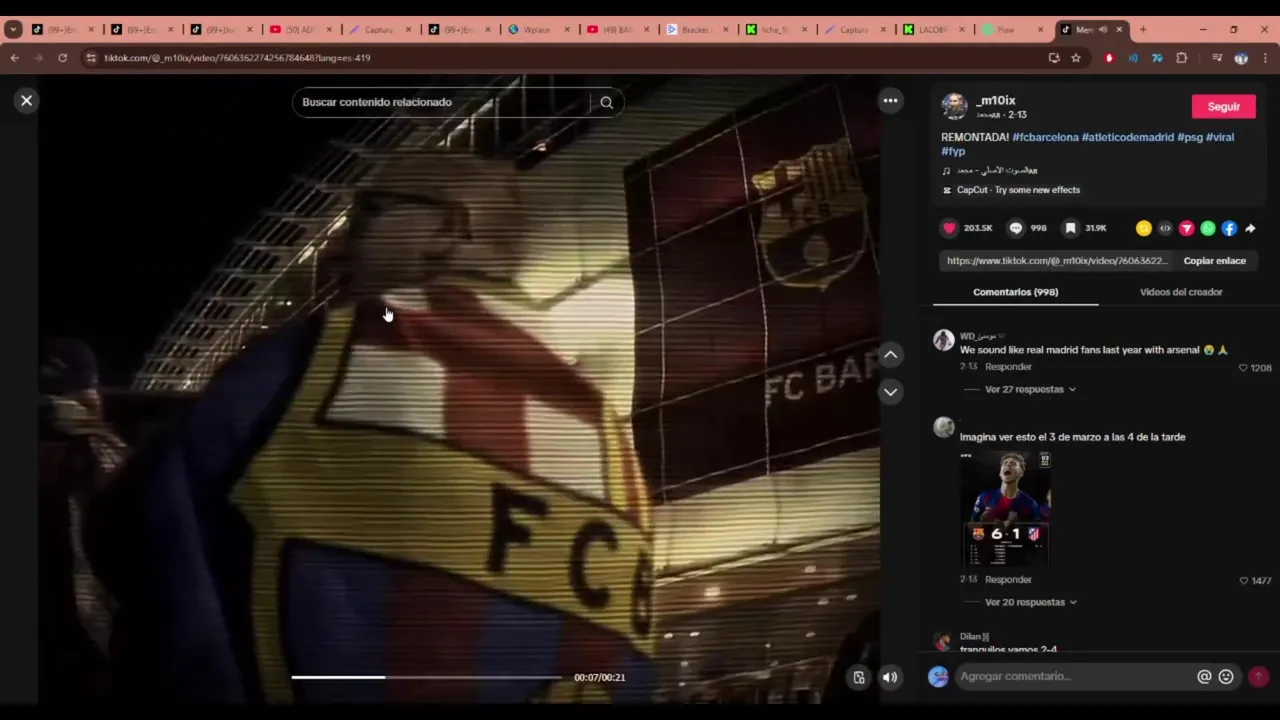The image size is (1280, 720).
Task: Share video via WhatsApp icon
Action: click(x=1208, y=228)
